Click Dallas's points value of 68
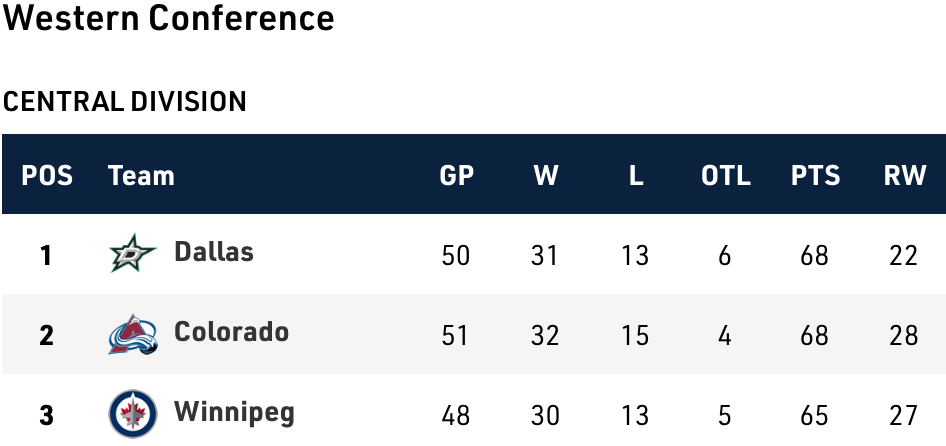The width and height of the screenshot is (946, 446). tap(814, 256)
